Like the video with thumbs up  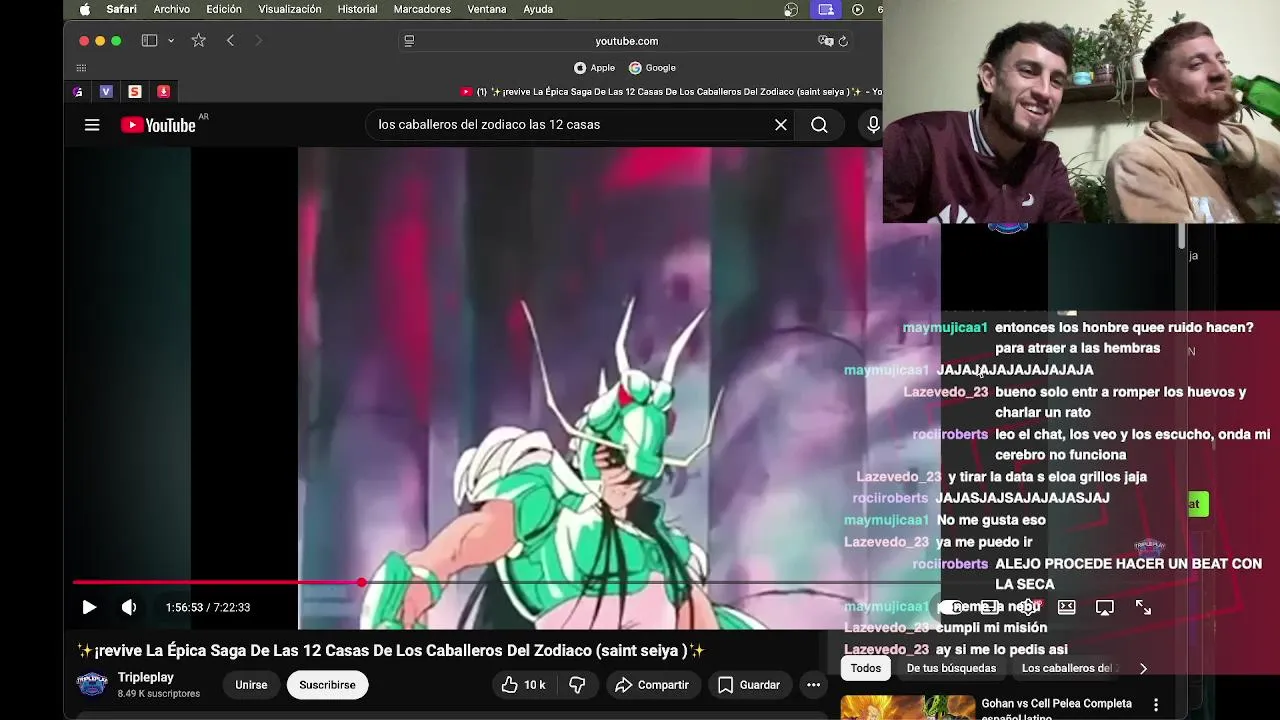523,685
